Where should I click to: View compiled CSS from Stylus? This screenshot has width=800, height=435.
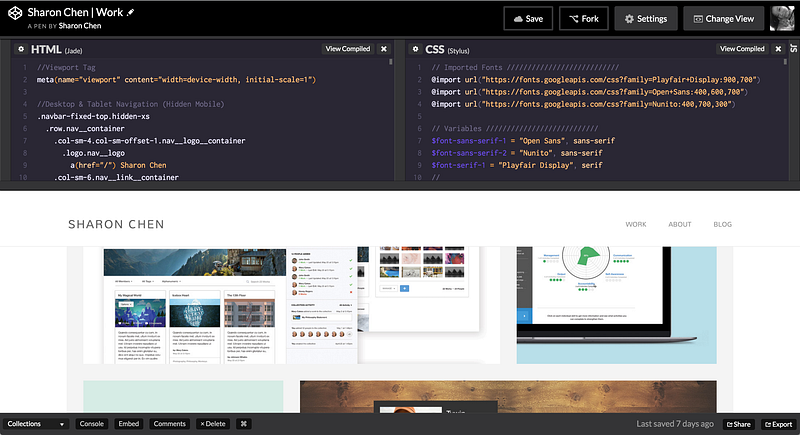pos(742,49)
